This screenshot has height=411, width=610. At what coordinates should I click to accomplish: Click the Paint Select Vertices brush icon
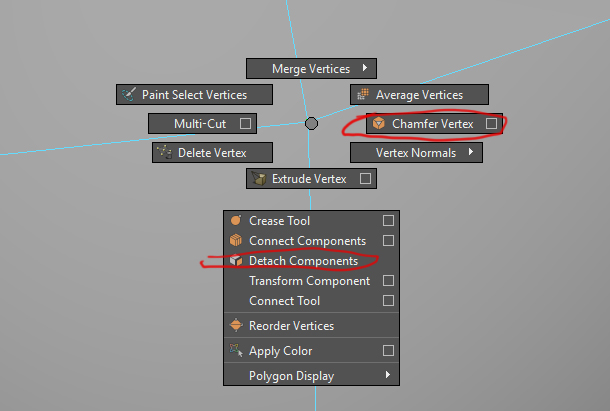[128, 95]
